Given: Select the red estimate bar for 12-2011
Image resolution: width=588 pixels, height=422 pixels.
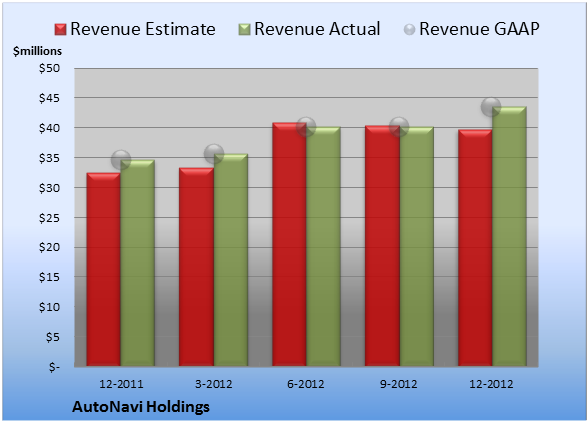Looking at the screenshot, I should pos(104,269).
